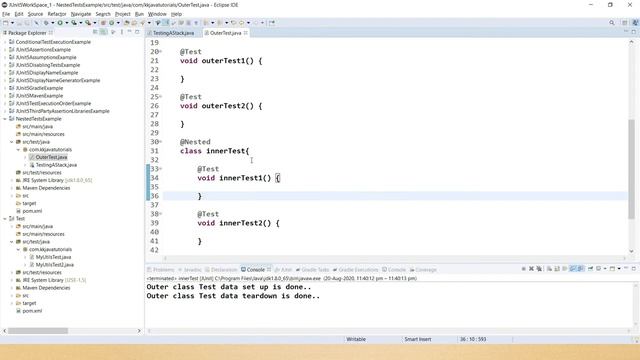Click the Search flashlight toolbar icon
Viewport: 640px width, 360px height.
click(142, 23)
